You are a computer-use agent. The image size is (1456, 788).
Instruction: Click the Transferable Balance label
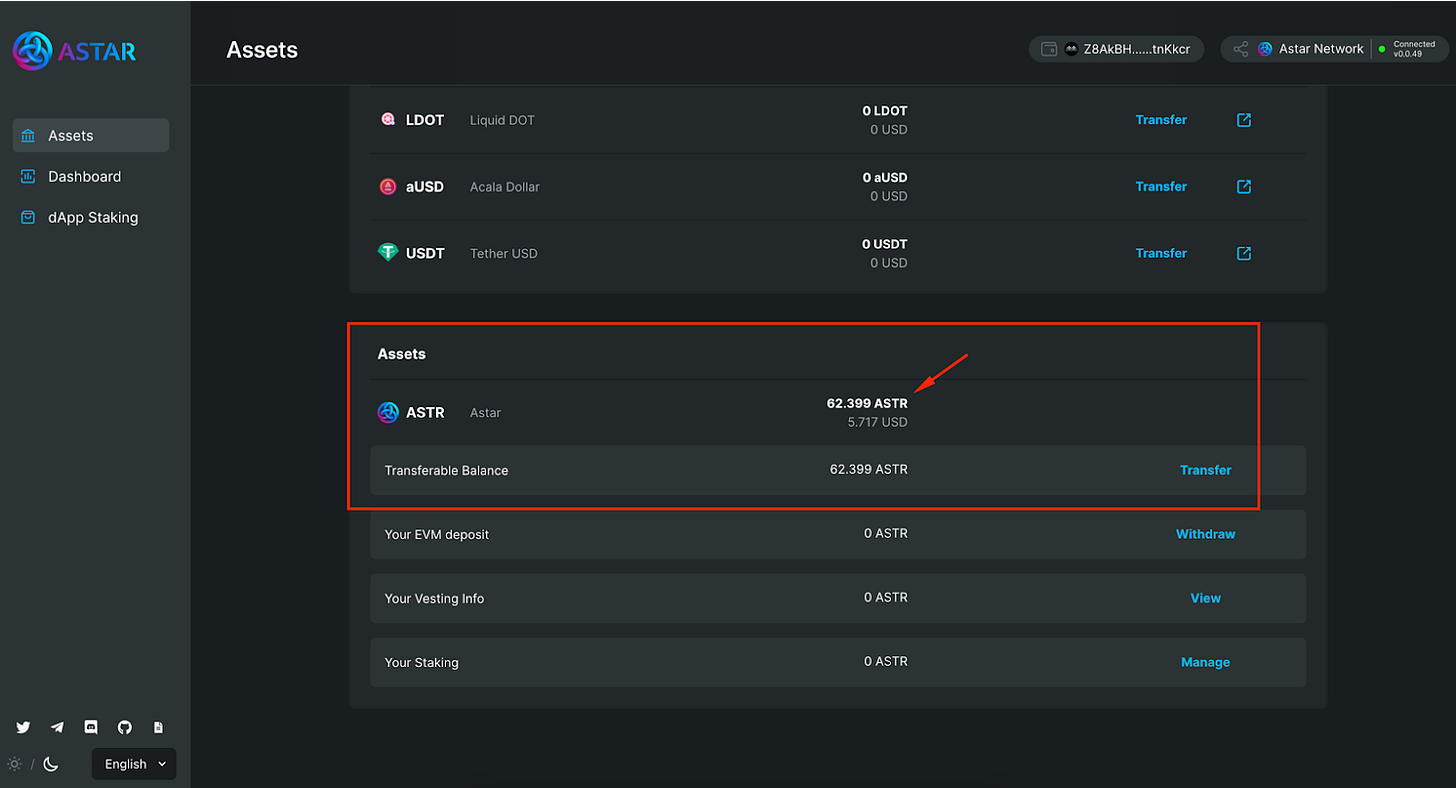pos(446,470)
